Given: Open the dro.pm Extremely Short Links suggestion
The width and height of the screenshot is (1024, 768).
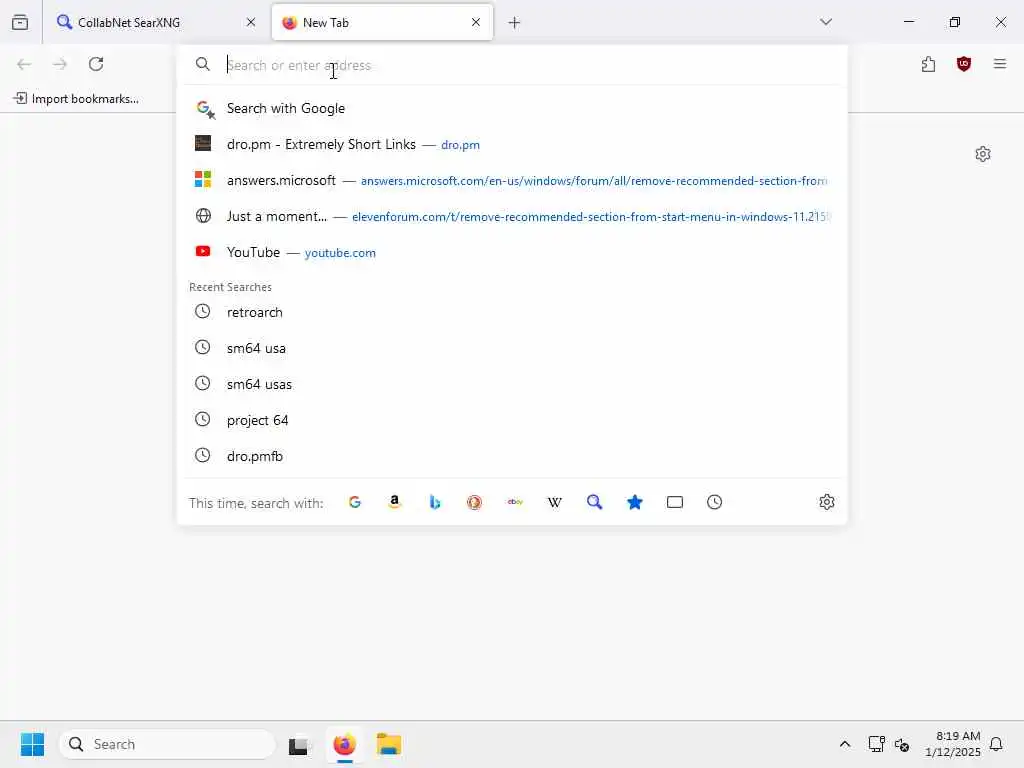Looking at the screenshot, I should [513, 144].
